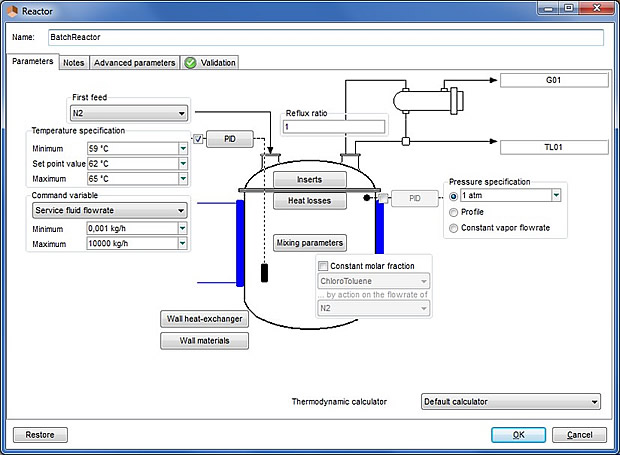Select Constant vapor flowrate option
This screenshot has height=455, width=620.
[454, 228]
